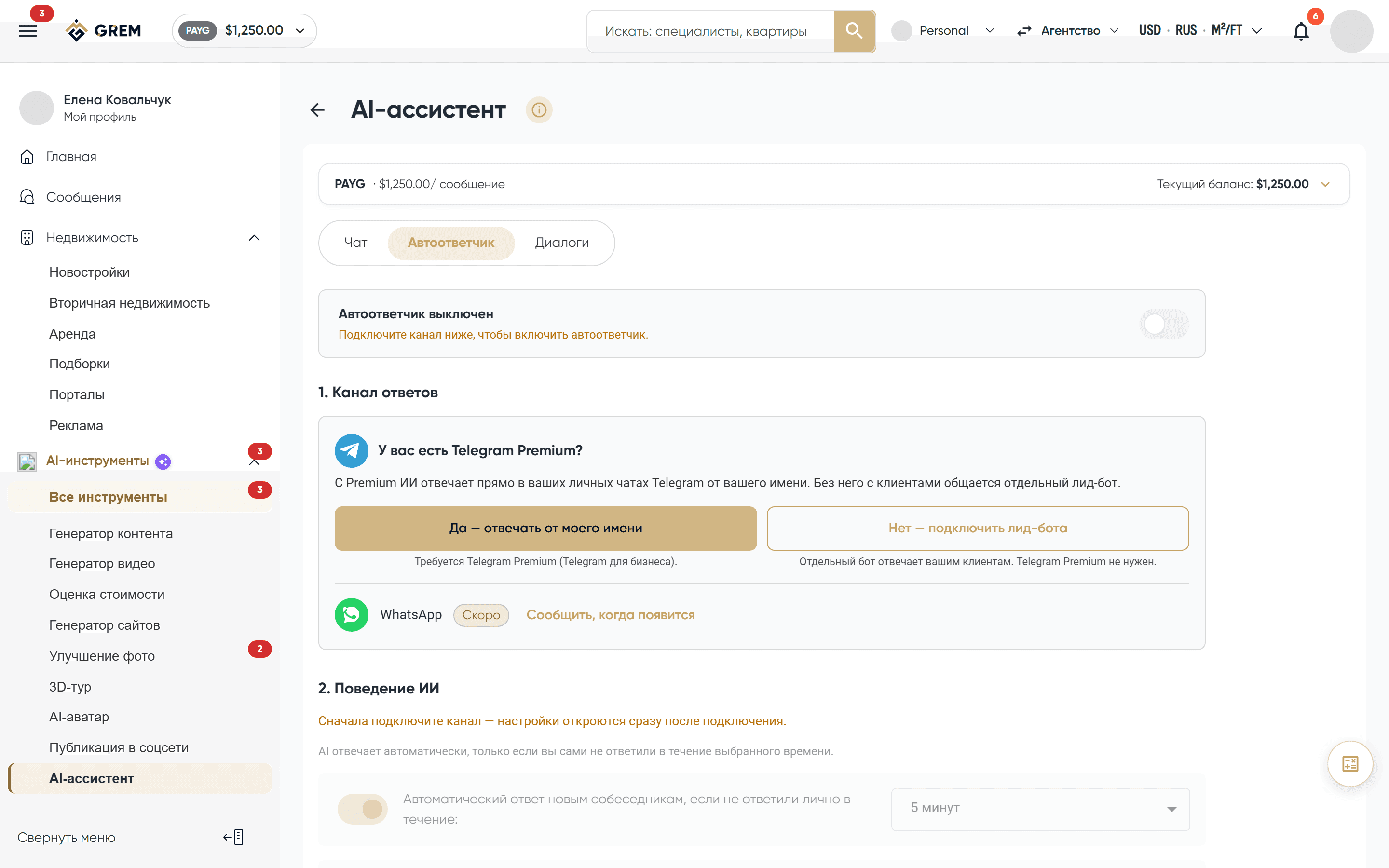This screenshot has width=1389, height=868.
Task: Open the USD · RUS · M²/FT settings dropdown
Action: pos(1200,30)
